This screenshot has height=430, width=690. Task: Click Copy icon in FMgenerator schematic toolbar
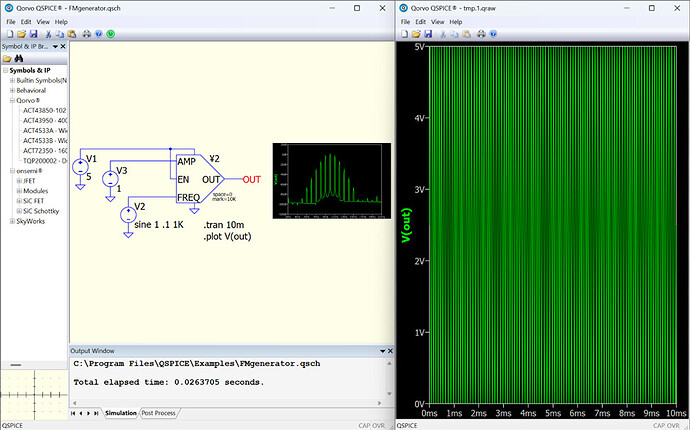tap(60, 34)
